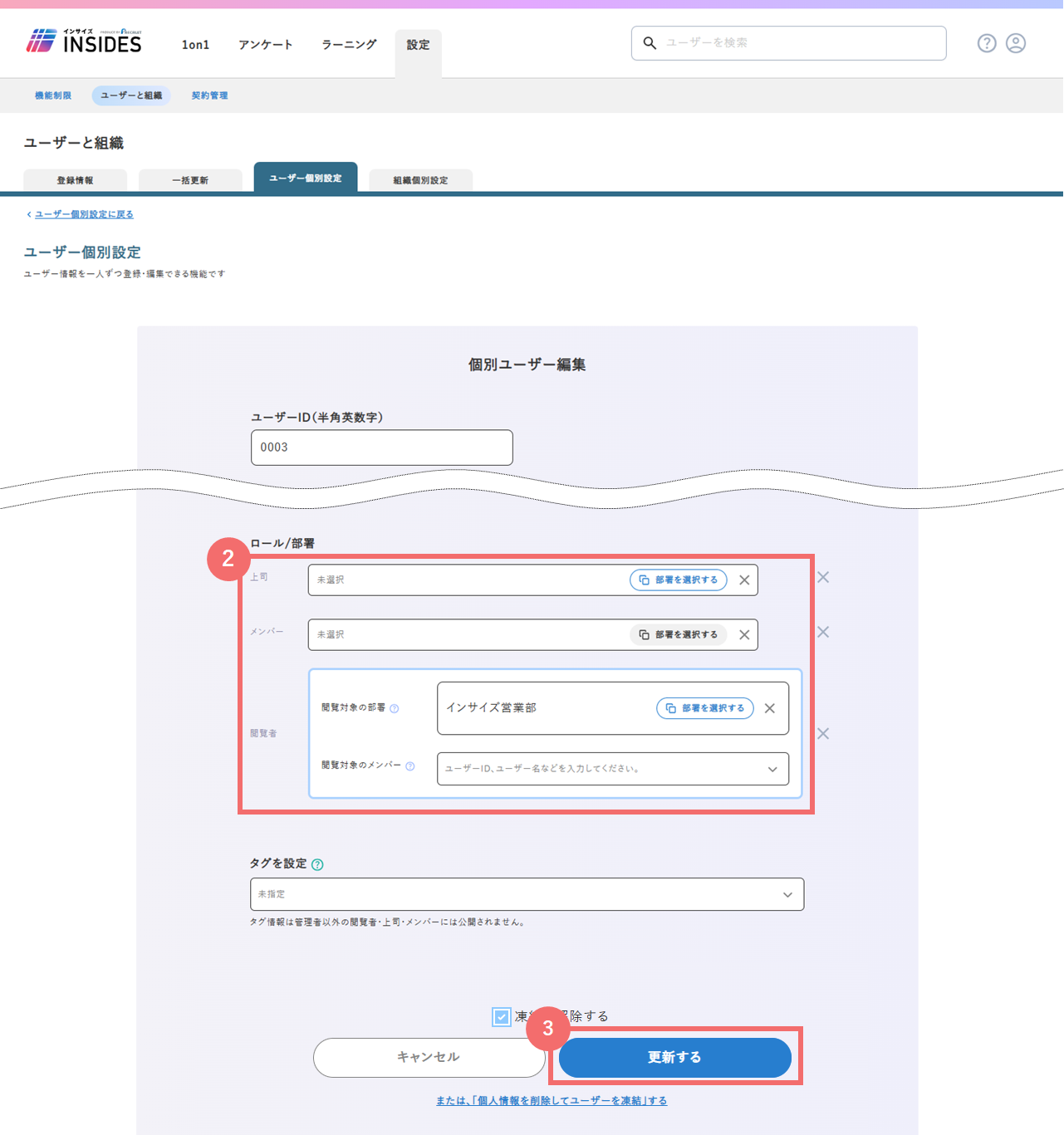1064x1135 pixels.
Task: Click 部署を選択する button for 閲覧対象の部署
Action: click(705, 708)
